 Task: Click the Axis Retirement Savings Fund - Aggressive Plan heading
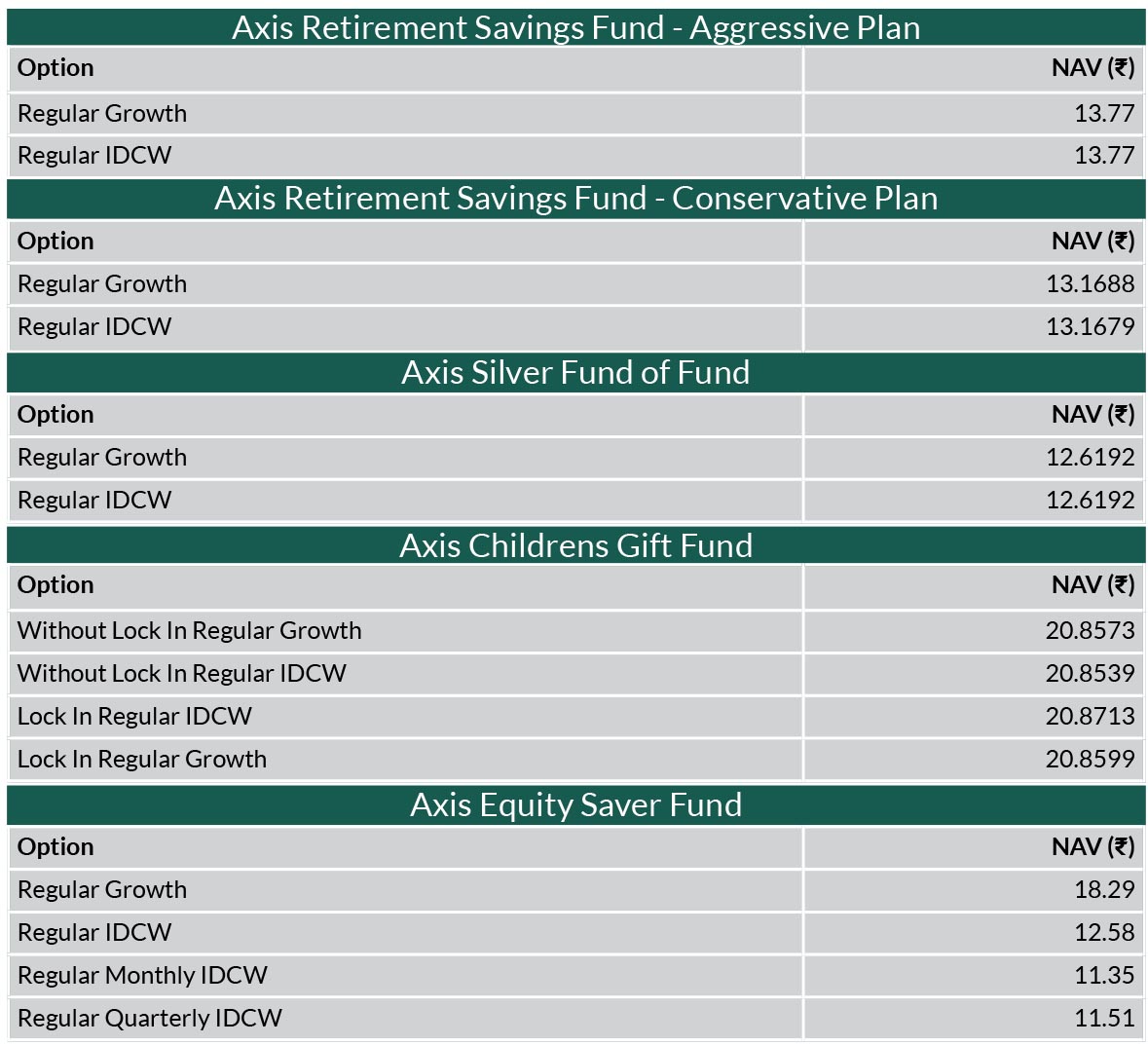click(x=576, y=28)
